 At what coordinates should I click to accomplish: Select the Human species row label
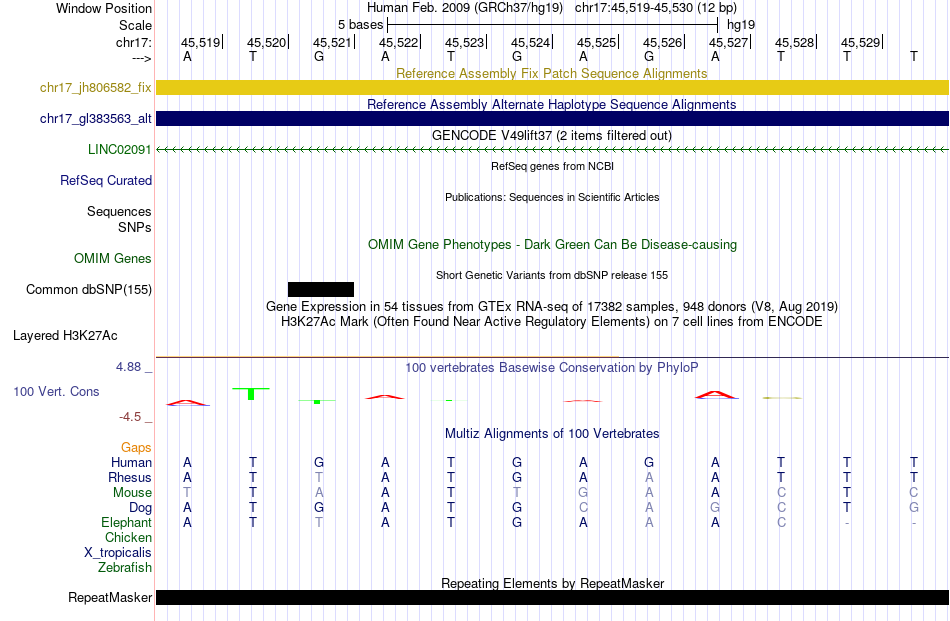[131, 462]
